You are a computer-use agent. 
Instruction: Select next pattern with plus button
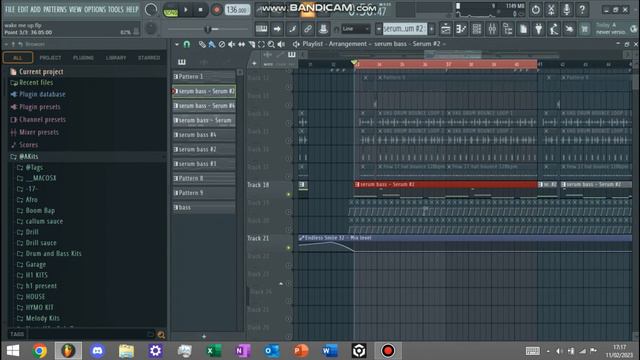[431, 29]
